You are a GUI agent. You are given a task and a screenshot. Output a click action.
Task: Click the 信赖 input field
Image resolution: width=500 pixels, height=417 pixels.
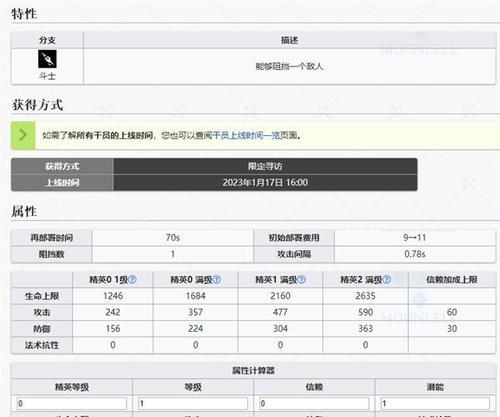coord(314,403)
